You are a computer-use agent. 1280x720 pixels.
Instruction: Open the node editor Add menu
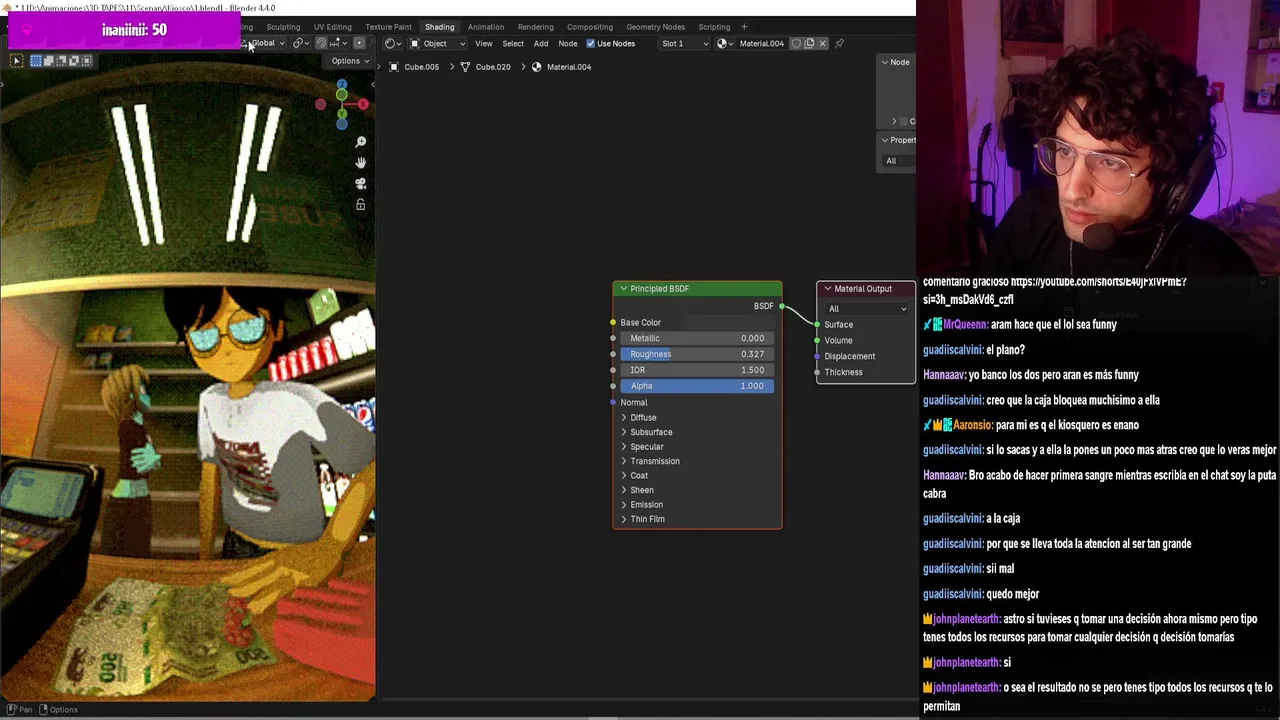pyautogui.click(x=541, y=43)
